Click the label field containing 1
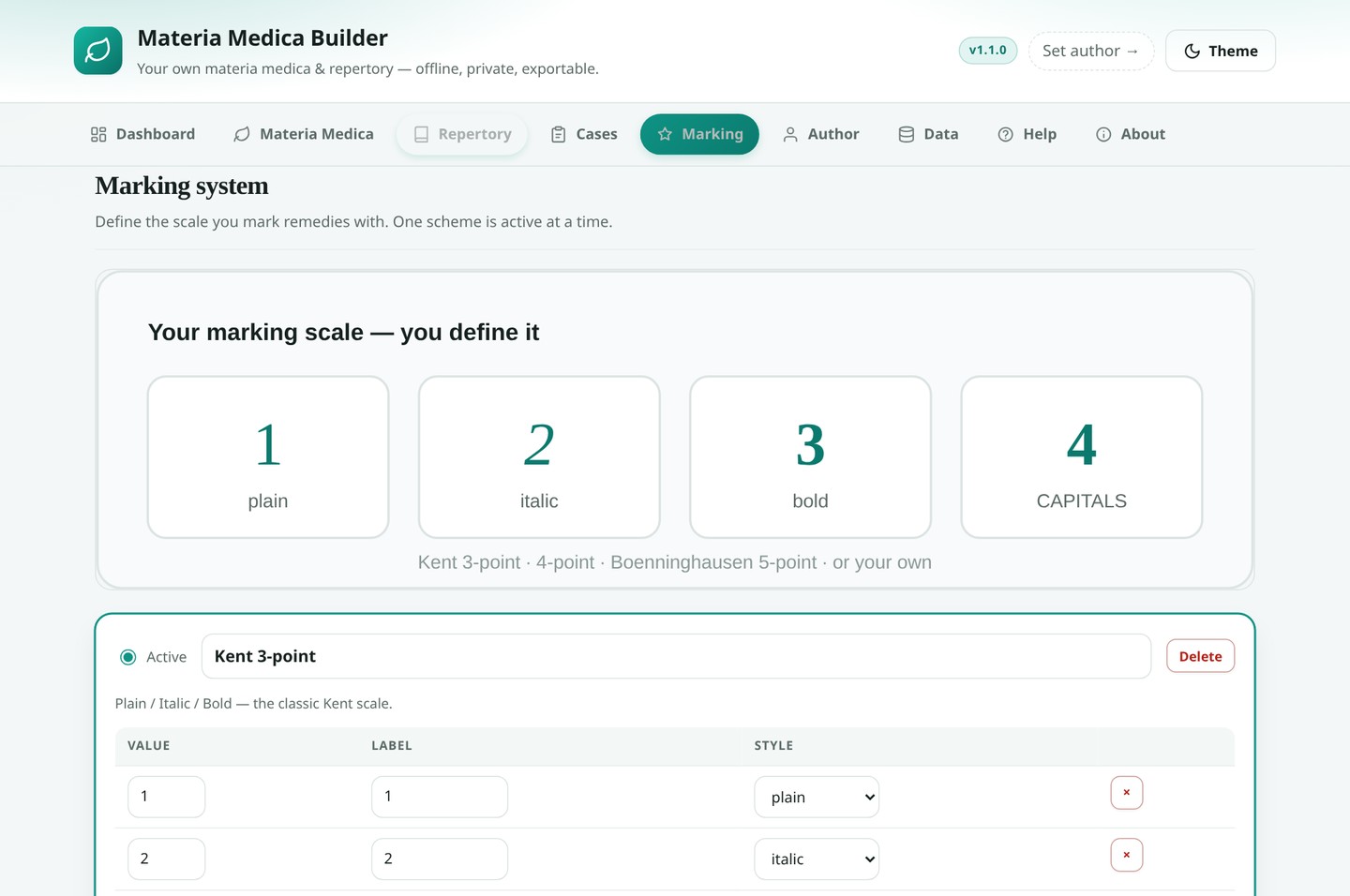 [440, 797]
